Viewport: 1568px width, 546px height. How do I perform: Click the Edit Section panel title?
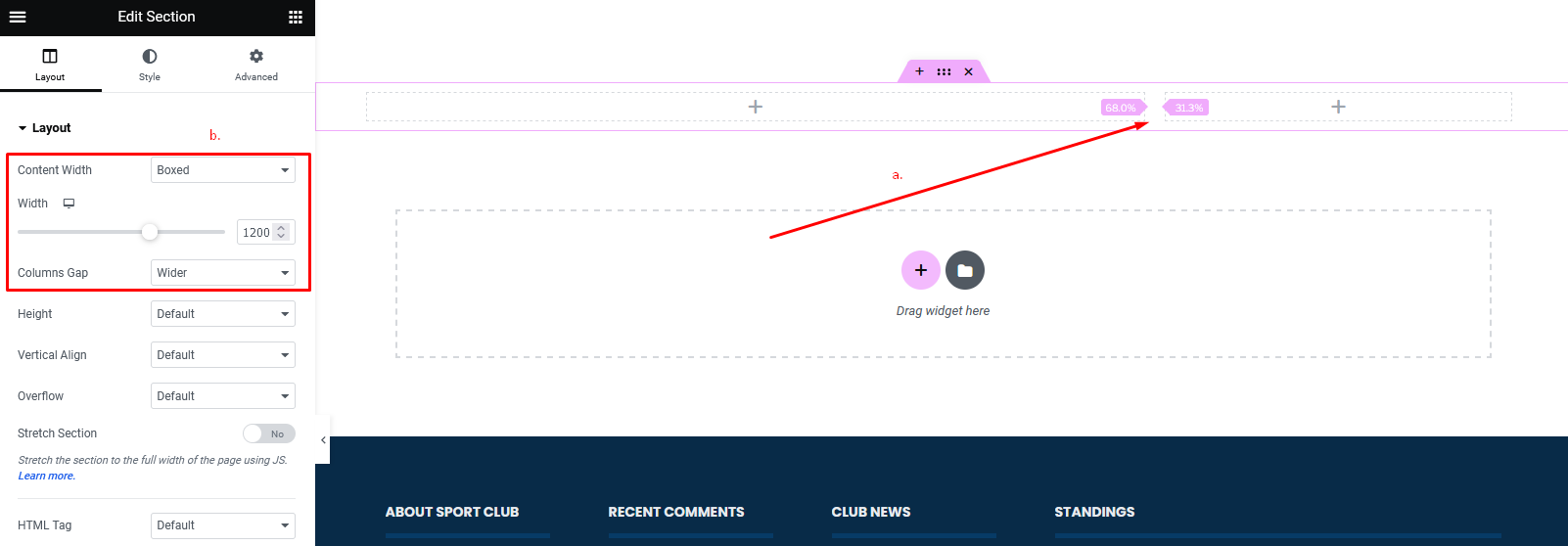click(x=157, y=17)
